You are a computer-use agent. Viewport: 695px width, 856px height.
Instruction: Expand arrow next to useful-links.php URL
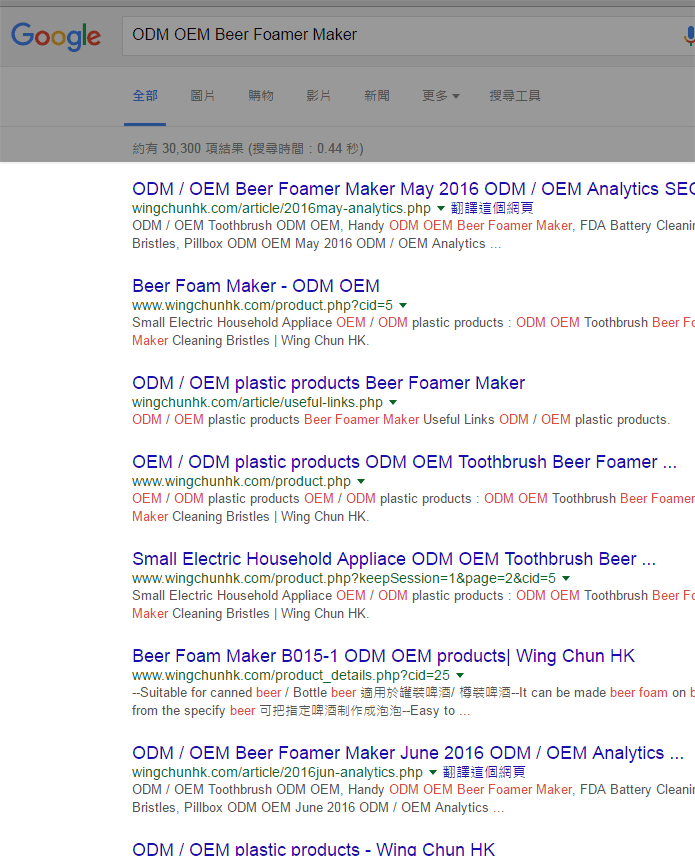[x=393, y=402]
